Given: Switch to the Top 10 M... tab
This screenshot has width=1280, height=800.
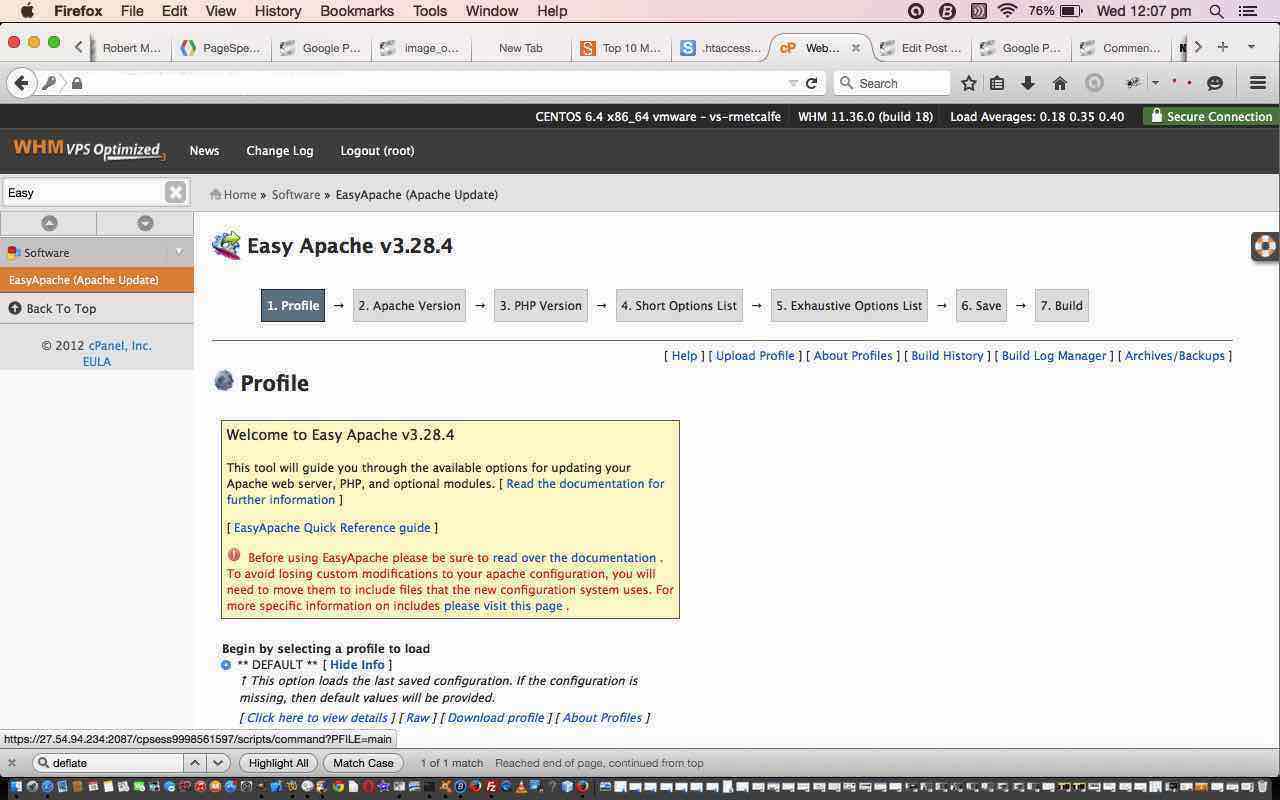Looking at the screenshot, I should tap(620, 47).
